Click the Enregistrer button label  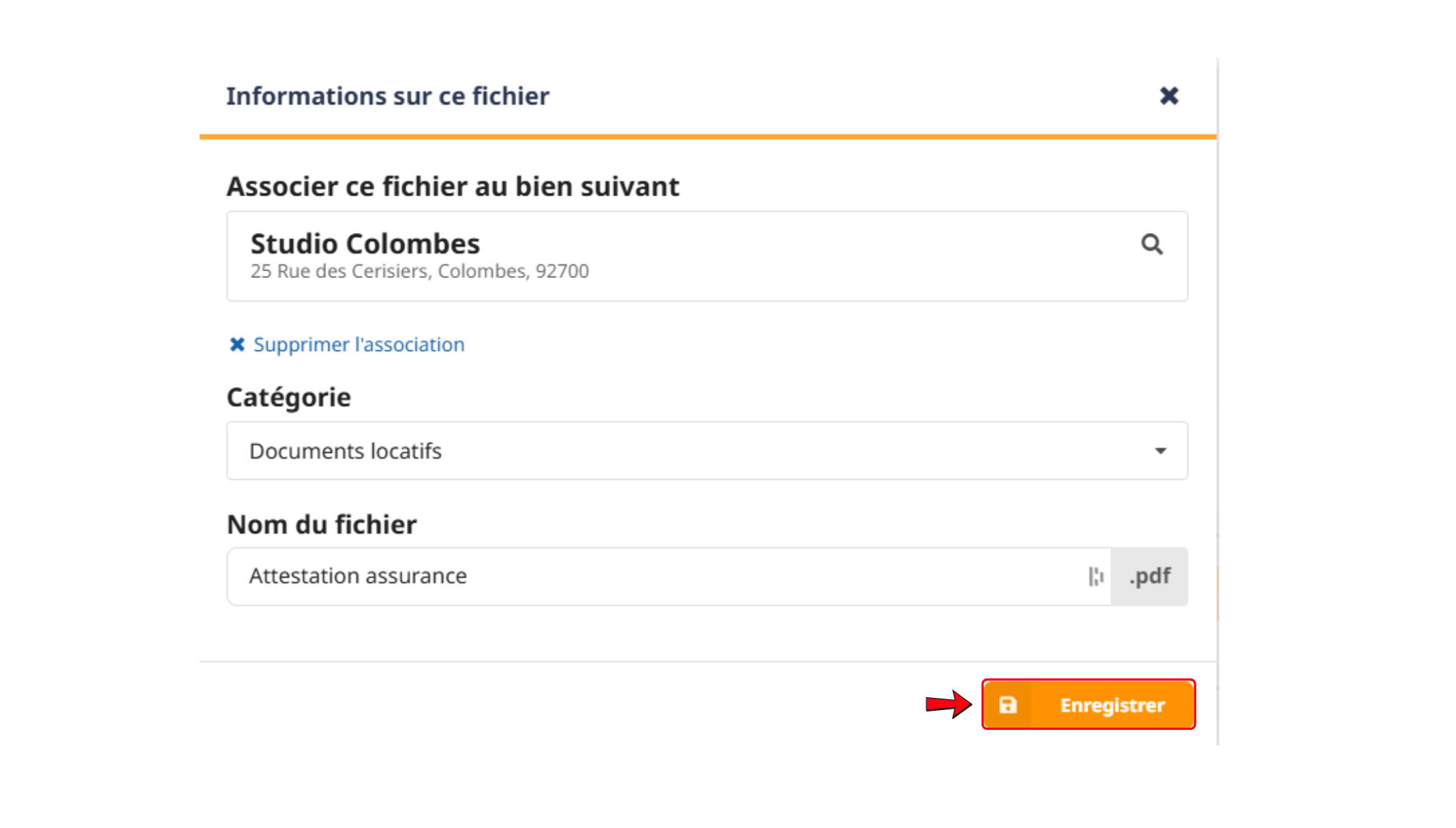(x=1112, y=705)
